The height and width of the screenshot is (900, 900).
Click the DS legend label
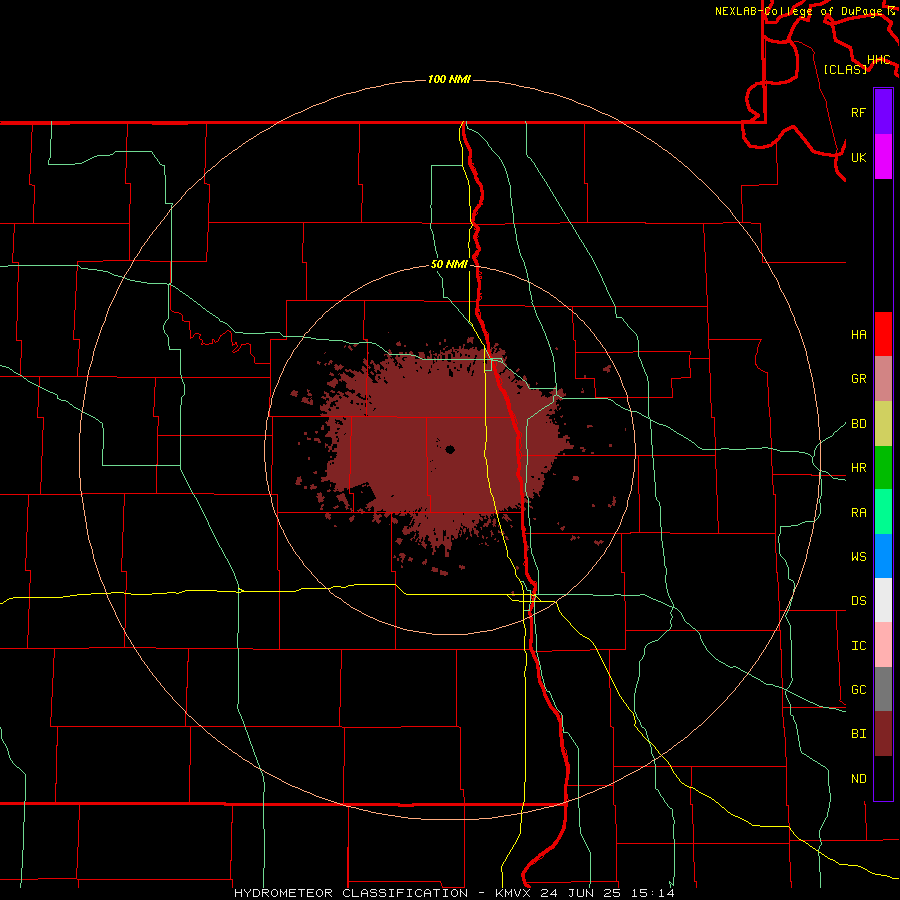tap(858, 601)
